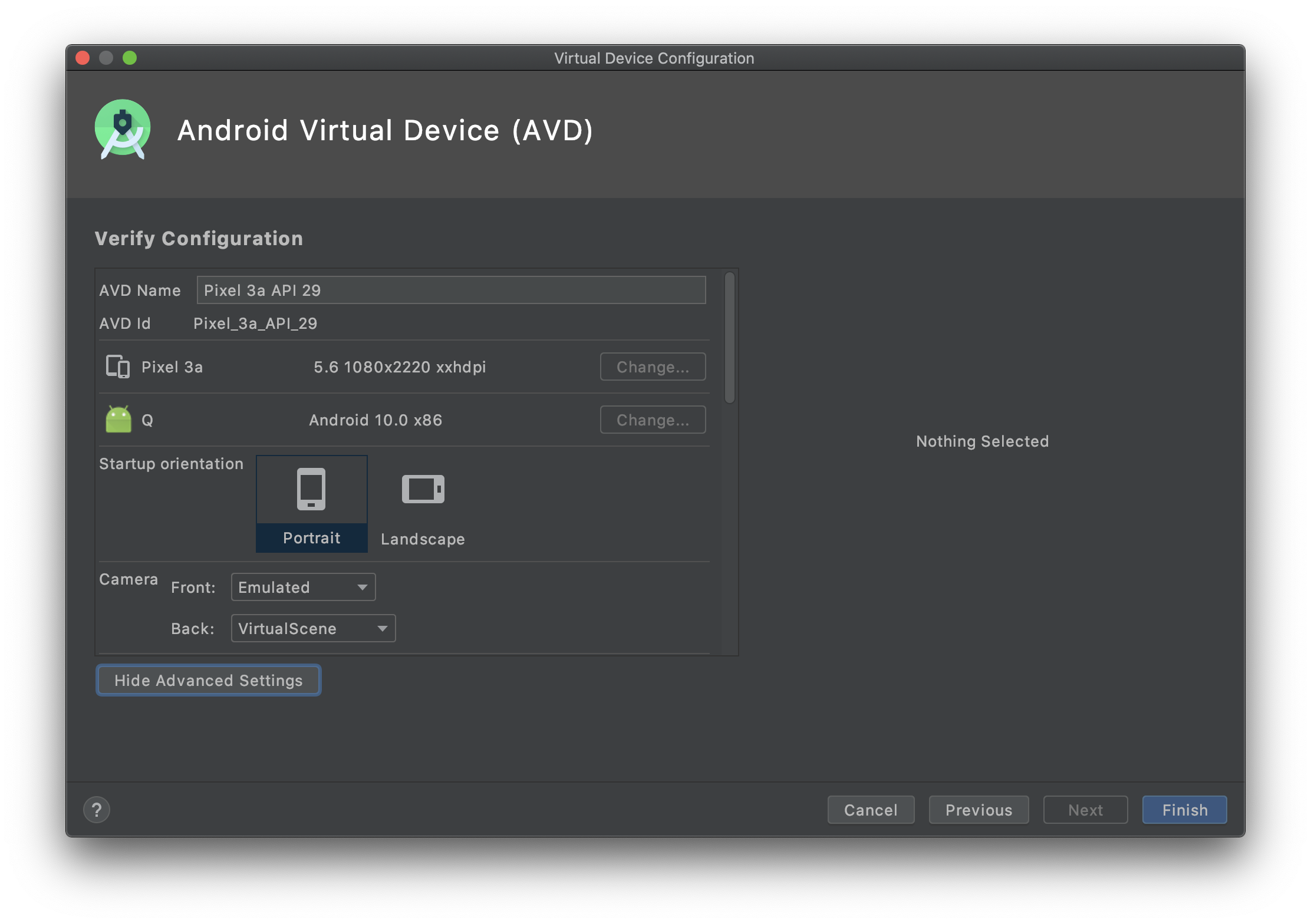
Task: Click the portrait phone icon
Action: click(311, 489)
